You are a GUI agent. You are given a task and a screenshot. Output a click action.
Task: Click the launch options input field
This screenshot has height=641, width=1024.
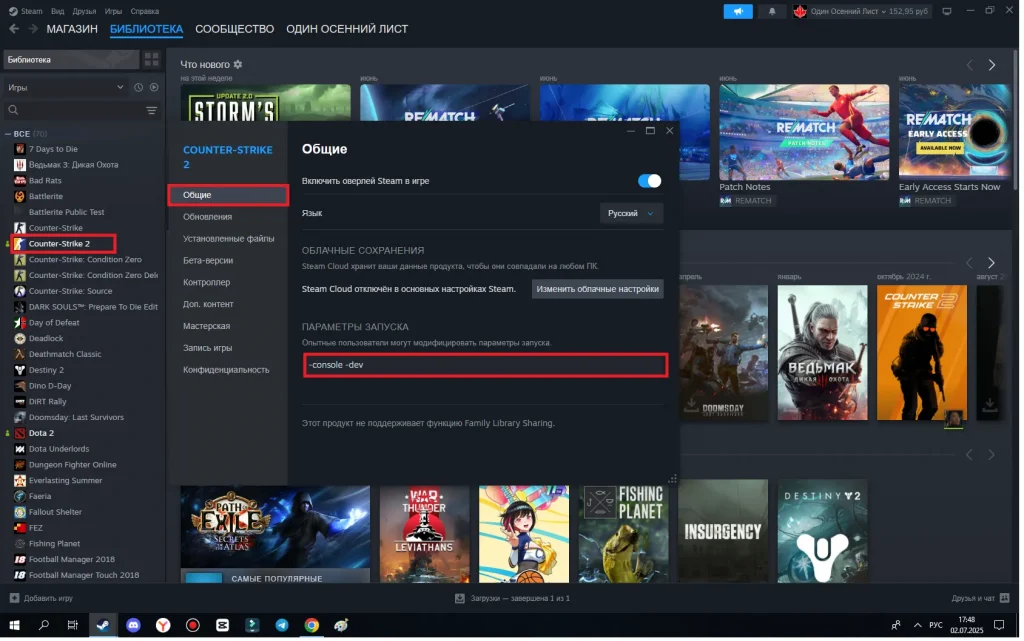point(486,365)
